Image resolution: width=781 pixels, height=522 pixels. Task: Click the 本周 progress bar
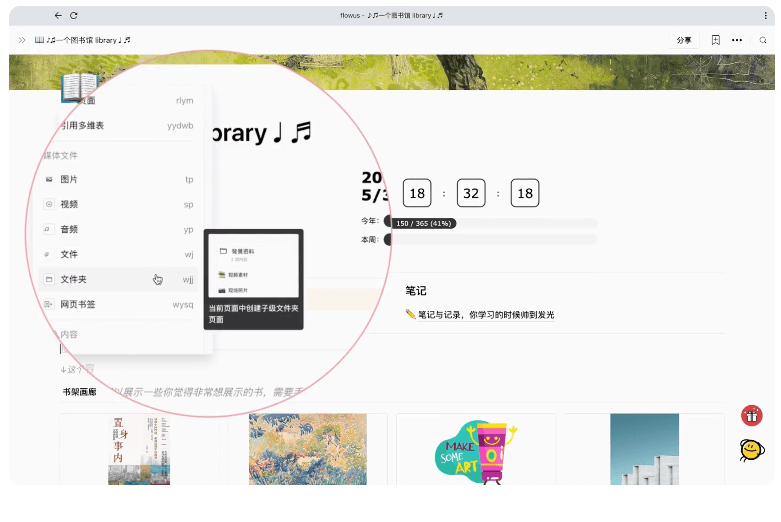491,240
